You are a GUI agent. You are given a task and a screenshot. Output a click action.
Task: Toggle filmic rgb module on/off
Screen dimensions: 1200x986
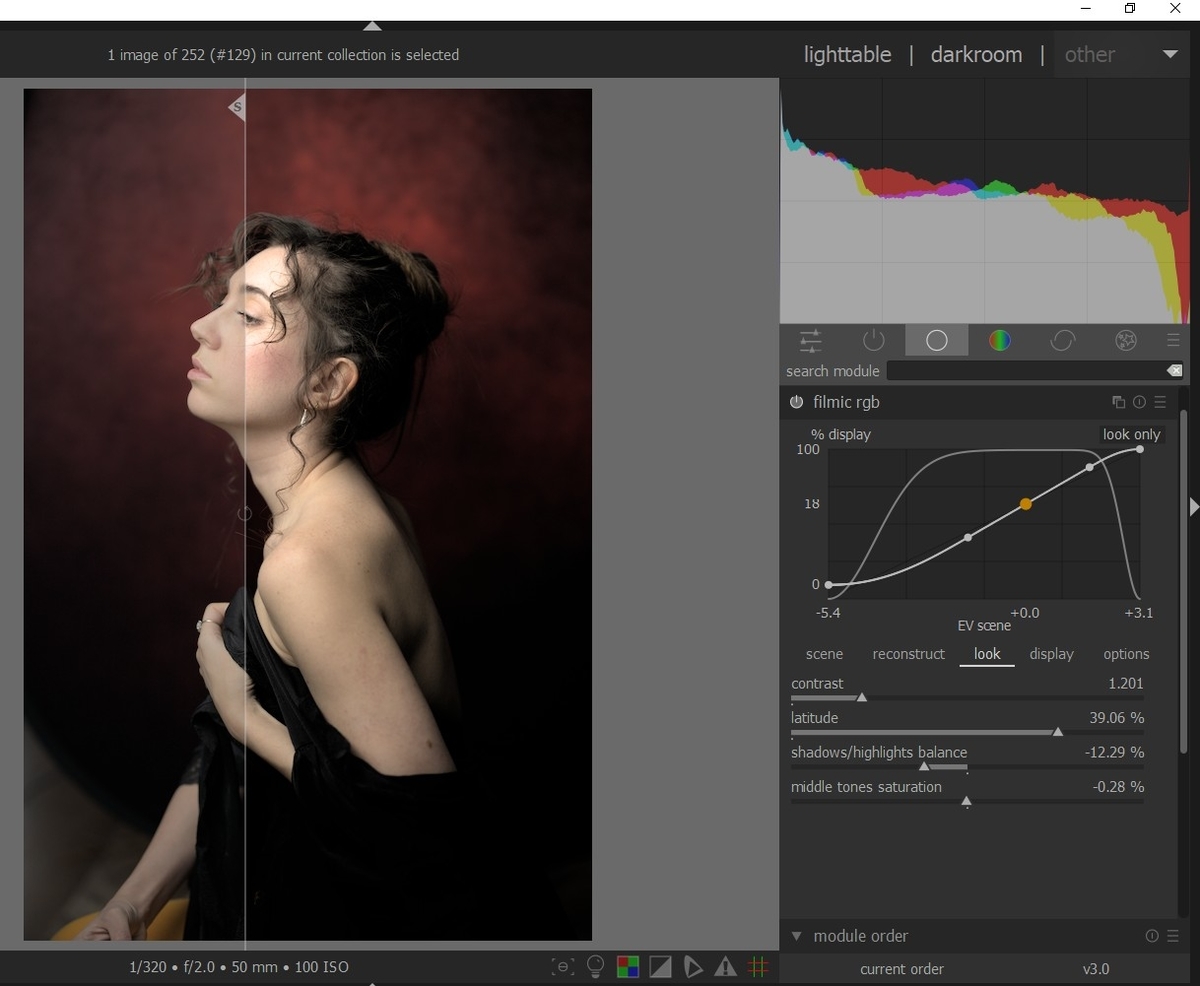[797, 402]
